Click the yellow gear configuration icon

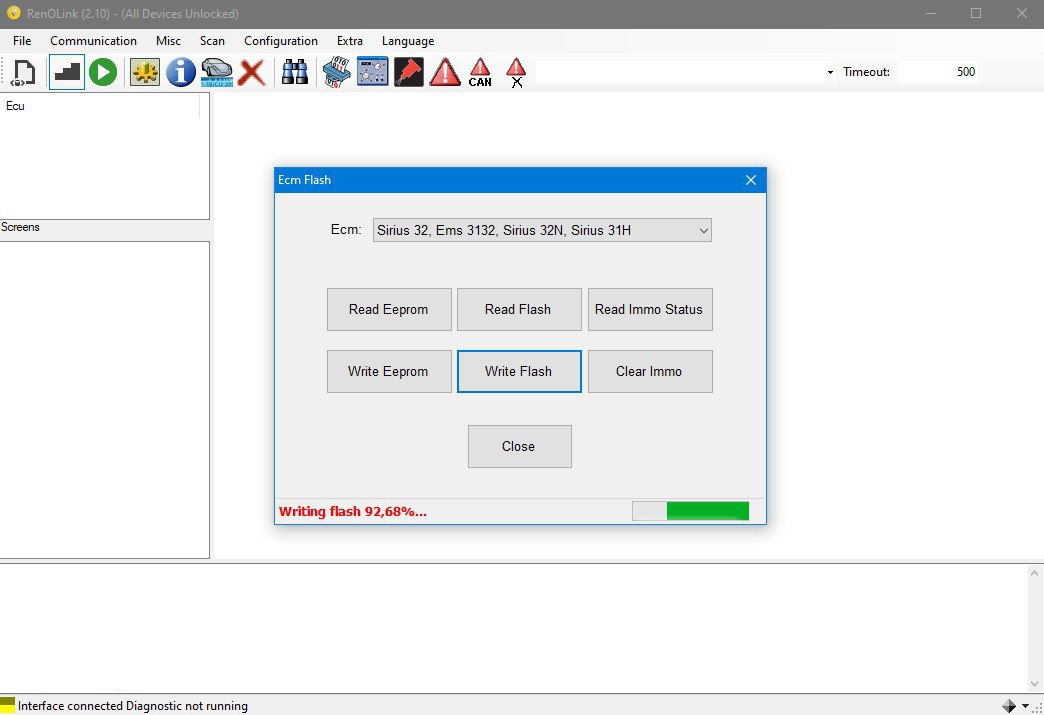point(145,72)
